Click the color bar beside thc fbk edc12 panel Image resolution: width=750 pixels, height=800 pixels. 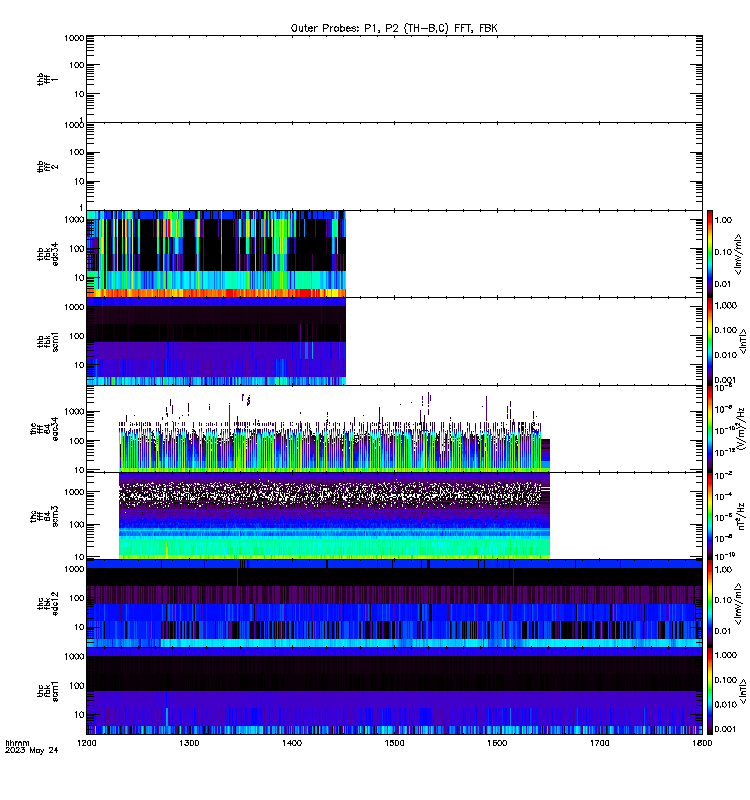pos(710,604)
